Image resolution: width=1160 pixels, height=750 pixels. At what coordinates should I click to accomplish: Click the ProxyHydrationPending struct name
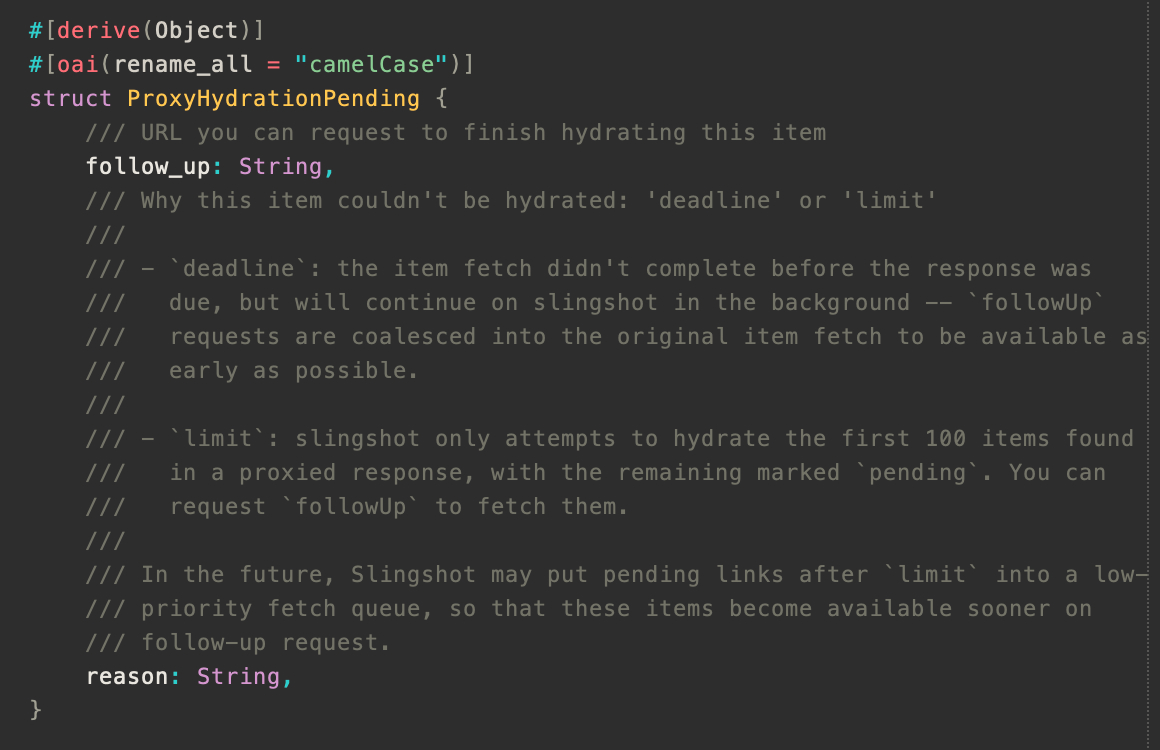273,98
